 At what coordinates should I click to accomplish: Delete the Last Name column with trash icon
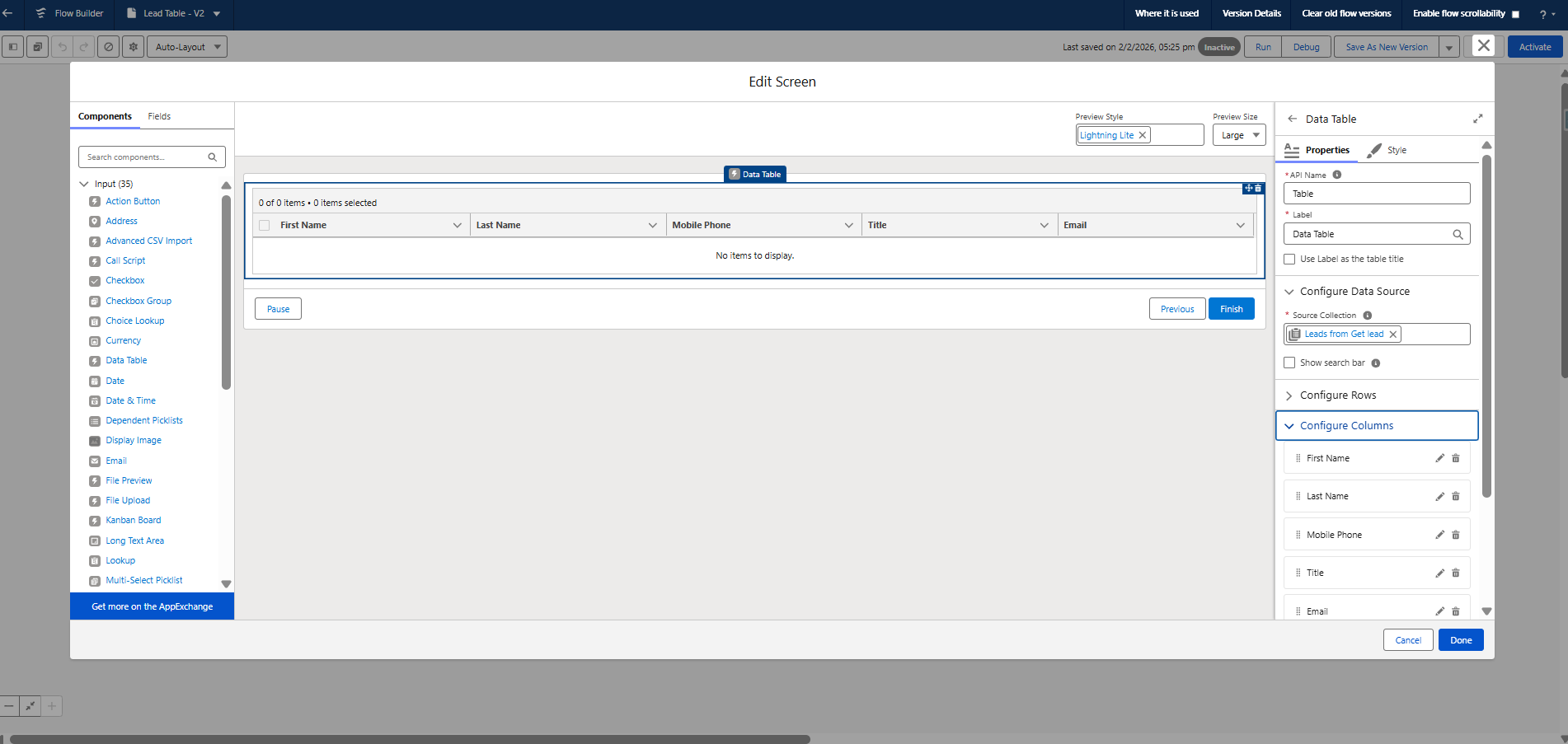click(x=1455, y=497)
